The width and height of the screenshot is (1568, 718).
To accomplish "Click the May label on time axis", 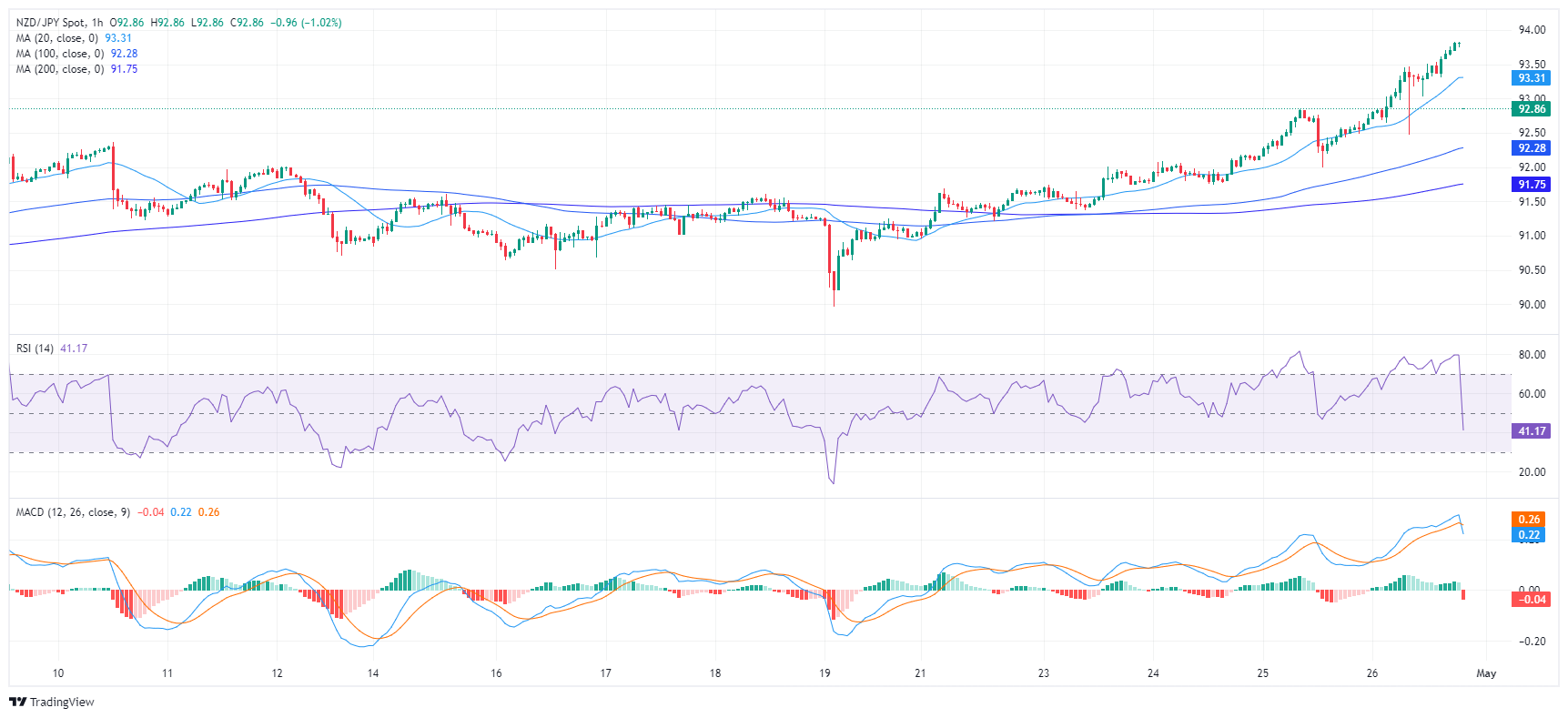I will coord(1486,673).
